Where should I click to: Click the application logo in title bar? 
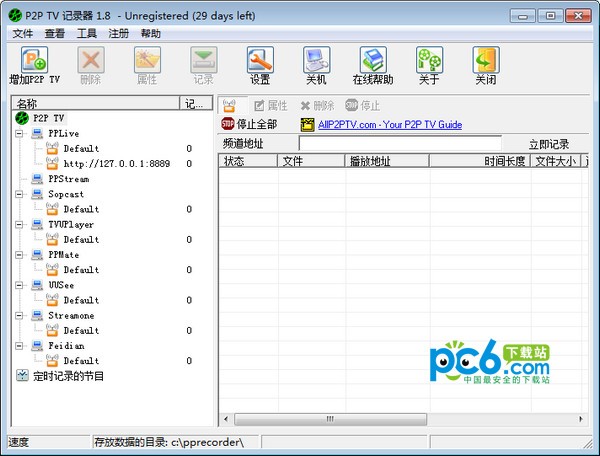coord(15,16)
